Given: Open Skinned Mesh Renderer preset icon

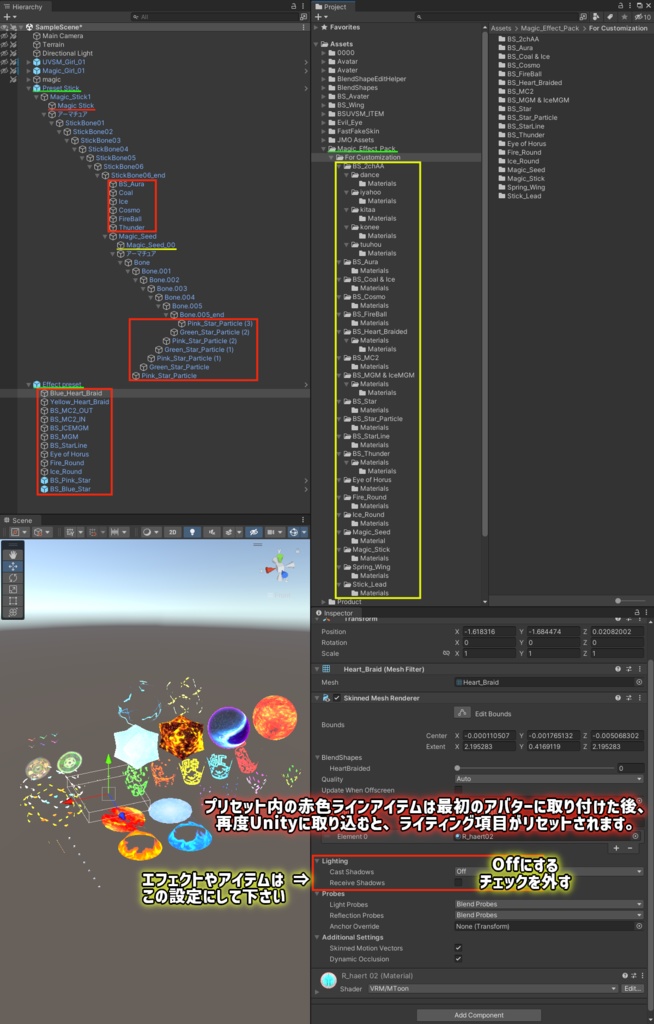Looking at the screenshot, I should (629, 697).
